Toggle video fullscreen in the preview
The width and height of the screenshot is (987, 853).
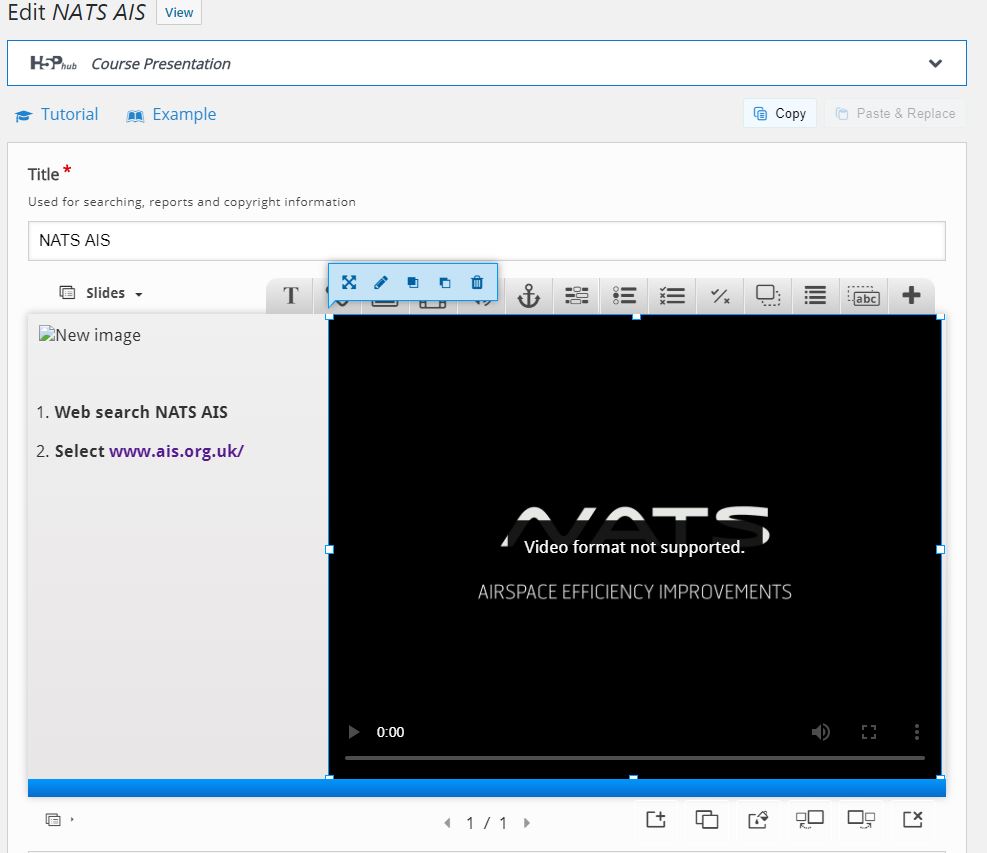(869, 732)
